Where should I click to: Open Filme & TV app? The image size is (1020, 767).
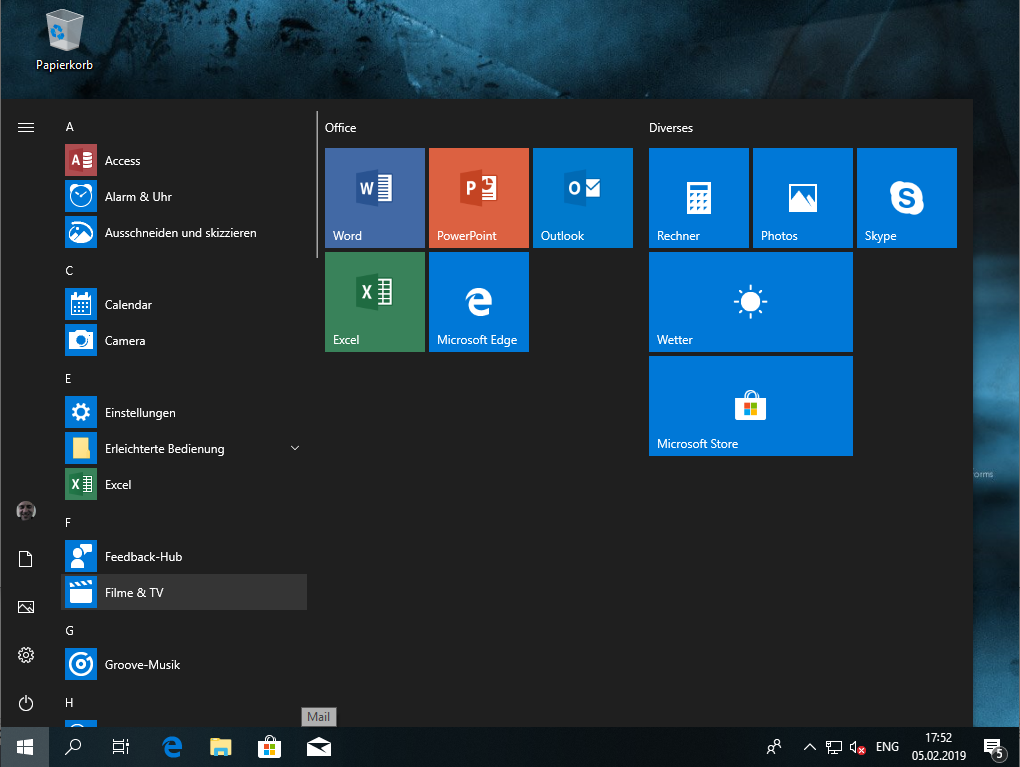tap(184, 593)
